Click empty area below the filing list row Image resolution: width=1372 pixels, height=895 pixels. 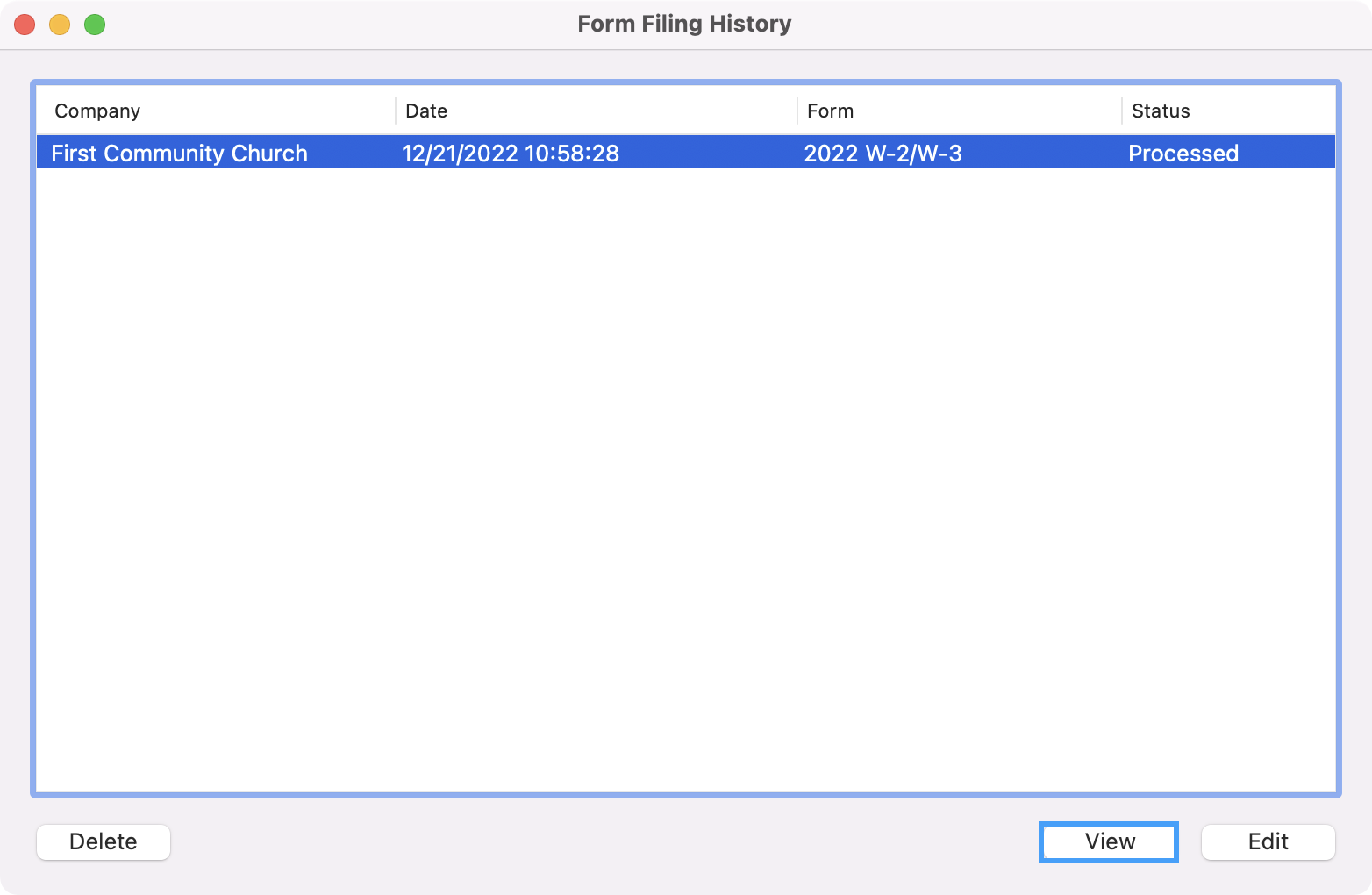pos(684,474)
